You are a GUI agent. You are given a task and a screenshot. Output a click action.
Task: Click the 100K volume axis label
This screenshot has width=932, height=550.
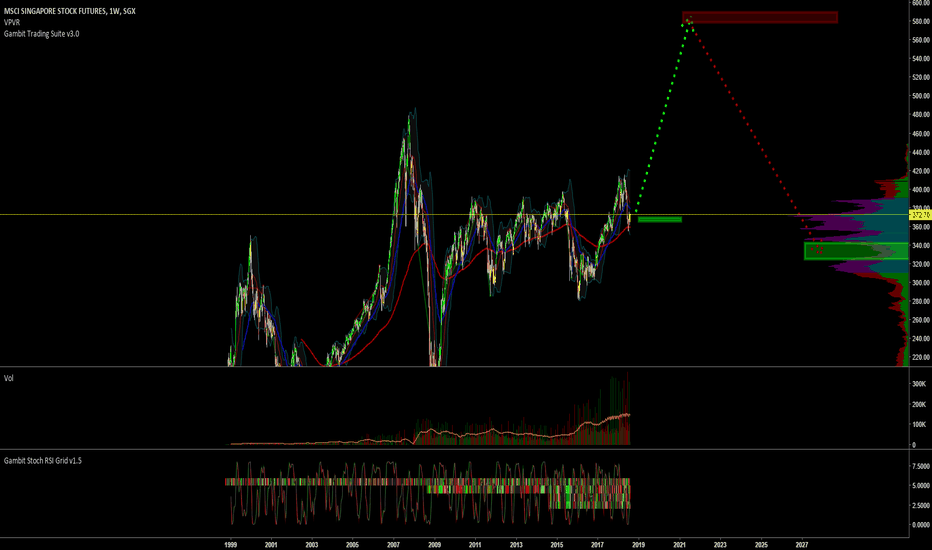click(919, 425)
